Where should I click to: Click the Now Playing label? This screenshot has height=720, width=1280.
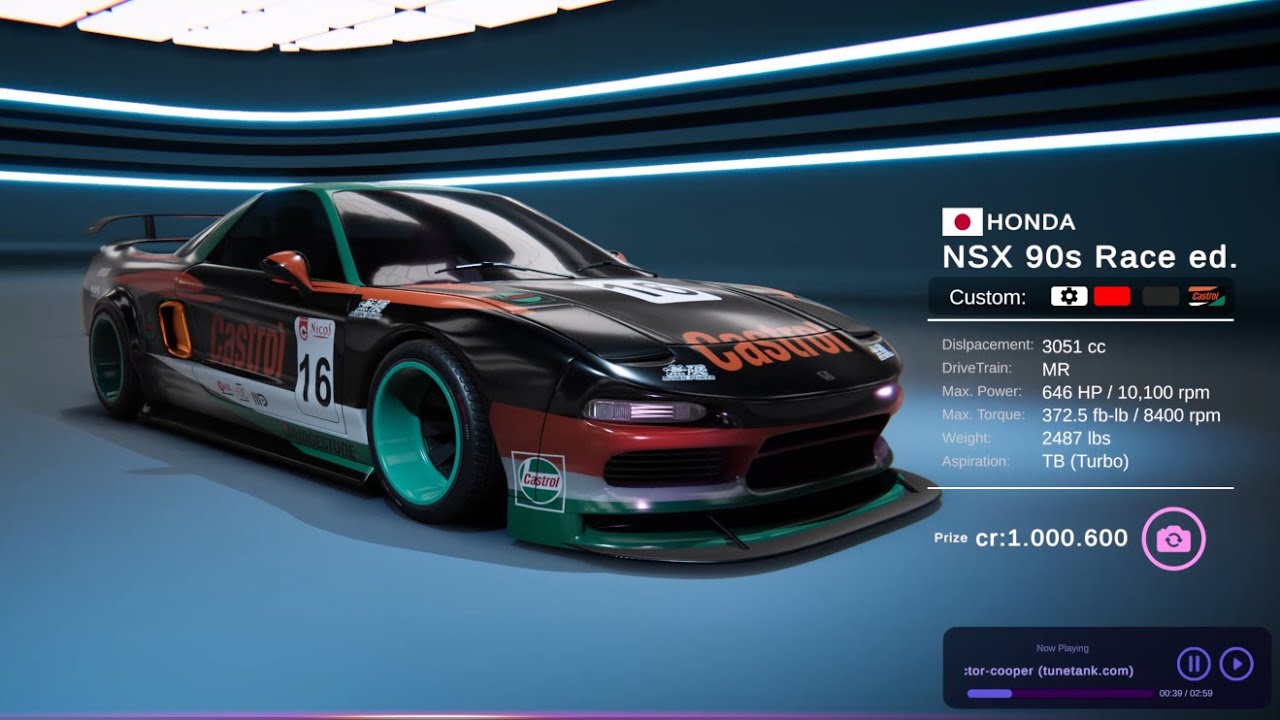coord(1063,649)
